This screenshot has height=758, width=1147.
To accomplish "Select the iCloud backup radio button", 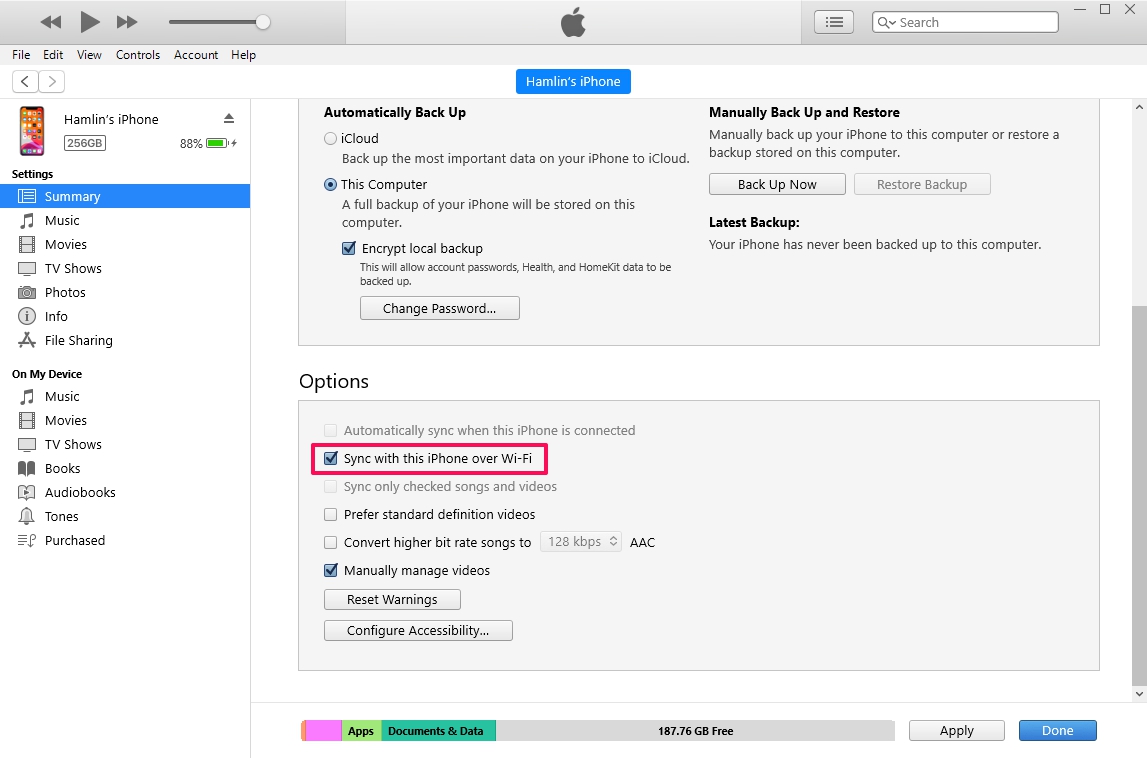I will 331,139.
